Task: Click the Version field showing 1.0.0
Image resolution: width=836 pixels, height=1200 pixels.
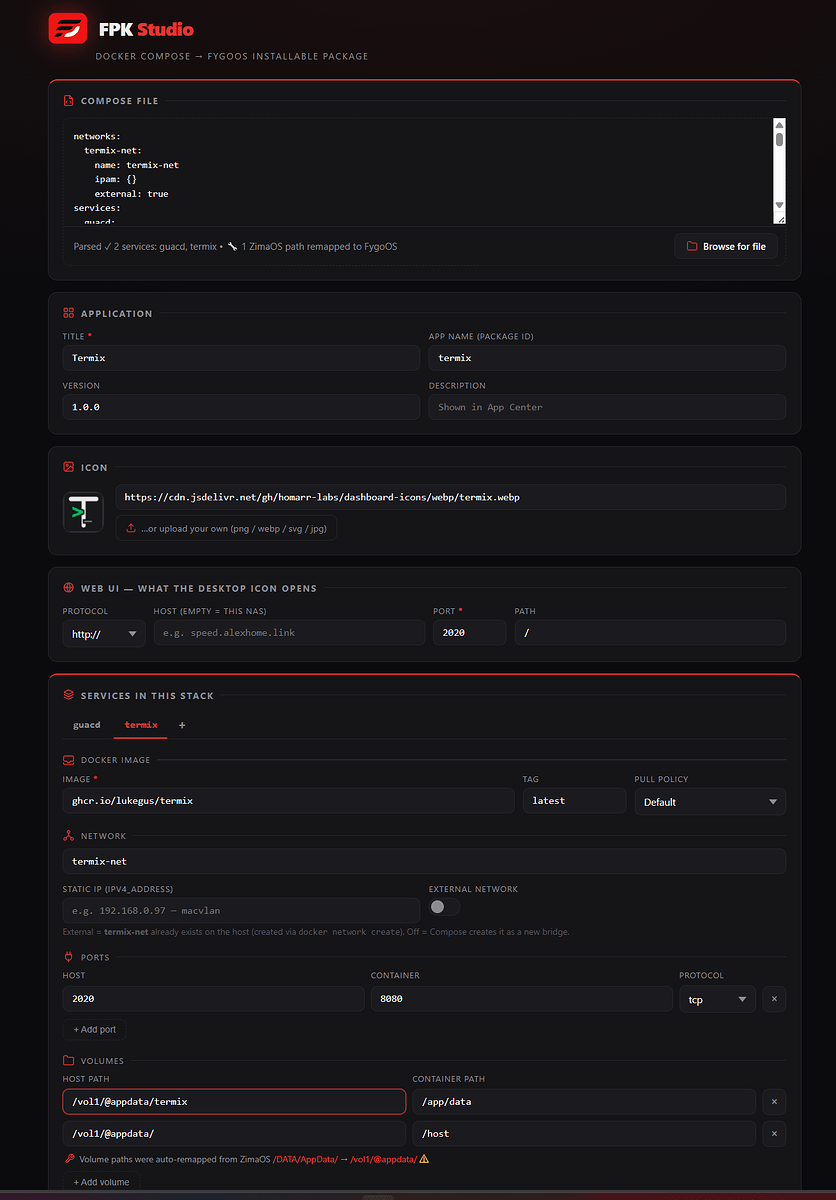Action: click(x=241, y=407)
